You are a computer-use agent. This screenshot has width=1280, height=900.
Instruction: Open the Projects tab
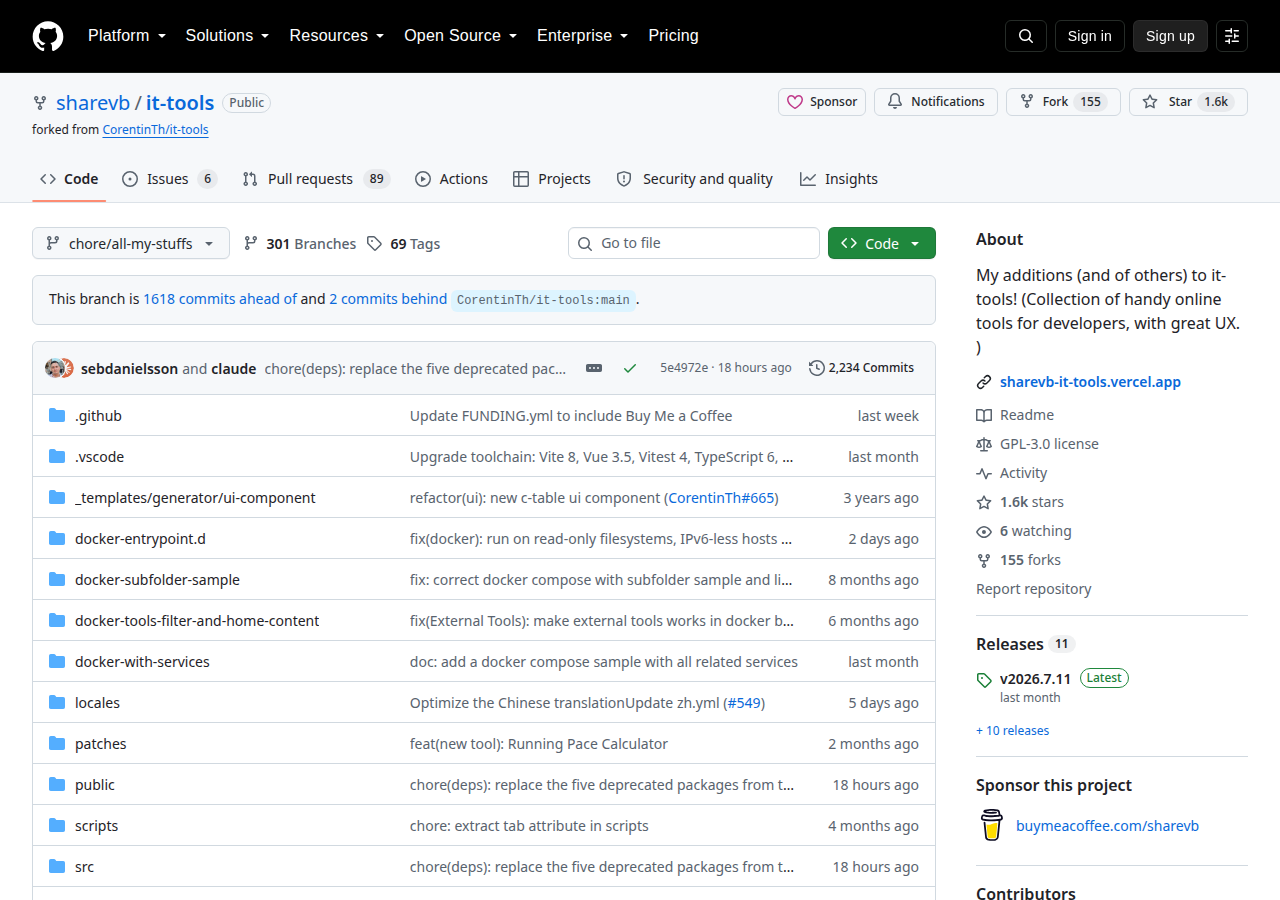point(552,179)
